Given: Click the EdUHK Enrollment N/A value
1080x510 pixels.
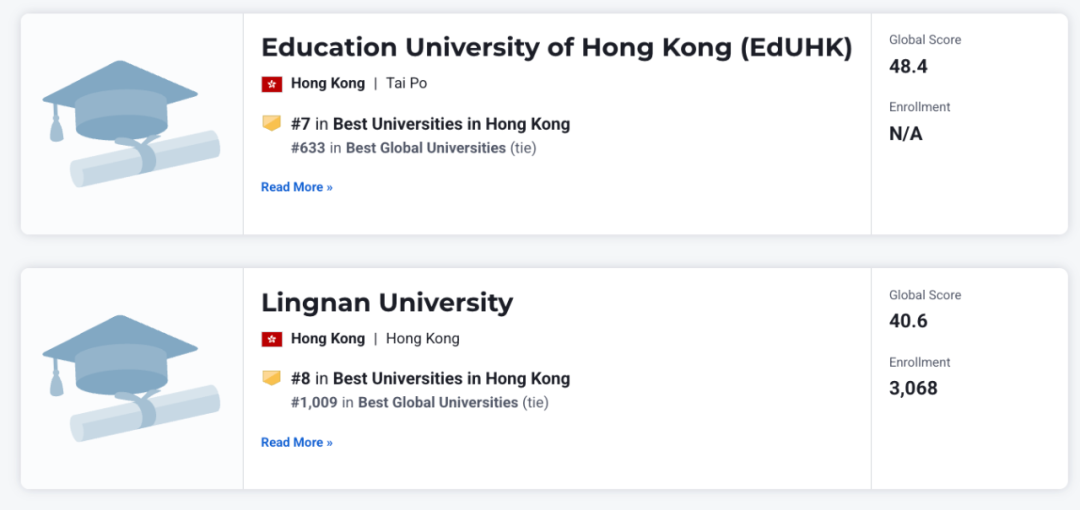Looking at the screenshot, I should pyautogui.click(x=906, y=134).
